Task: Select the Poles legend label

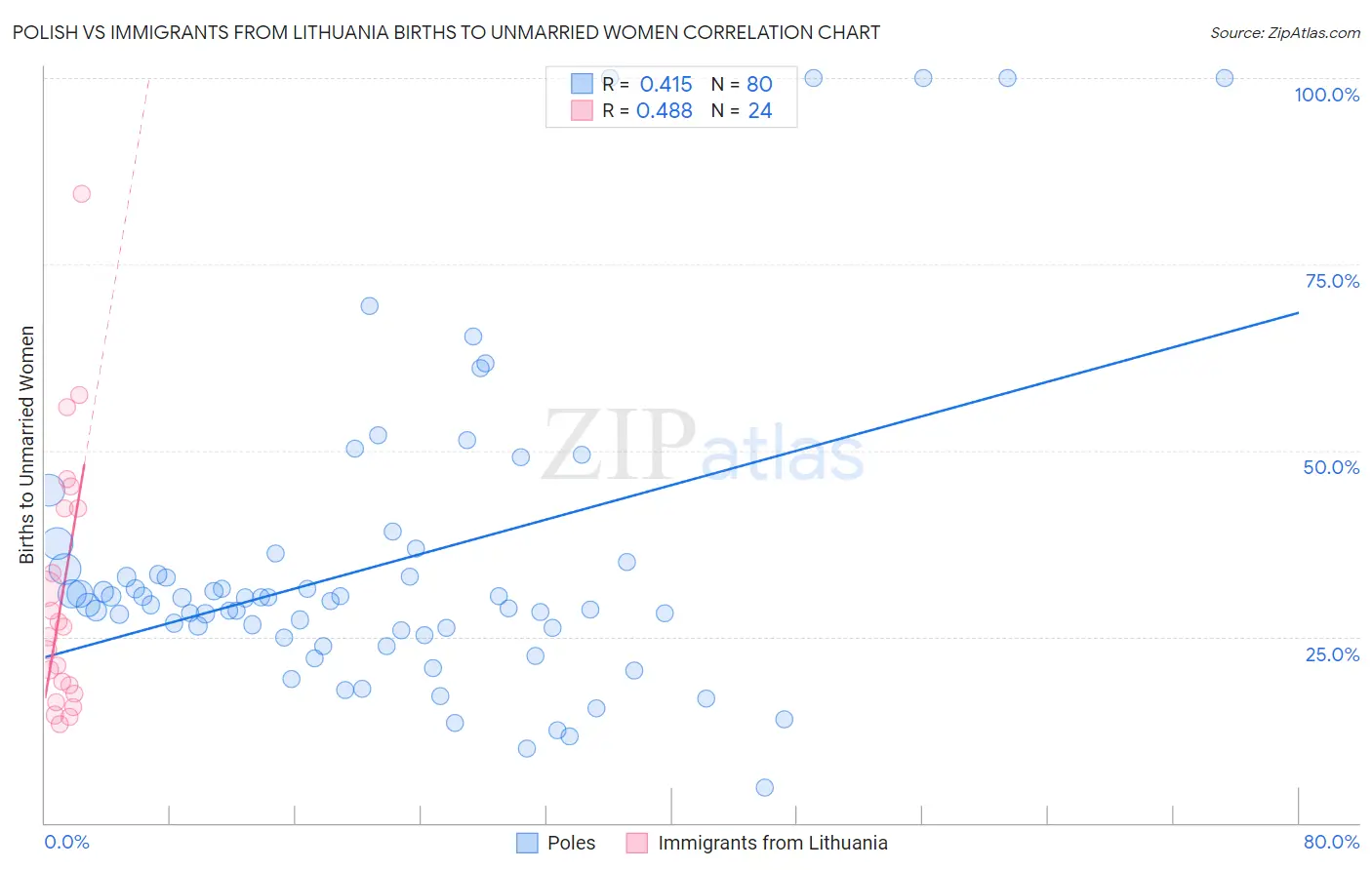Action: click(572, 843)
